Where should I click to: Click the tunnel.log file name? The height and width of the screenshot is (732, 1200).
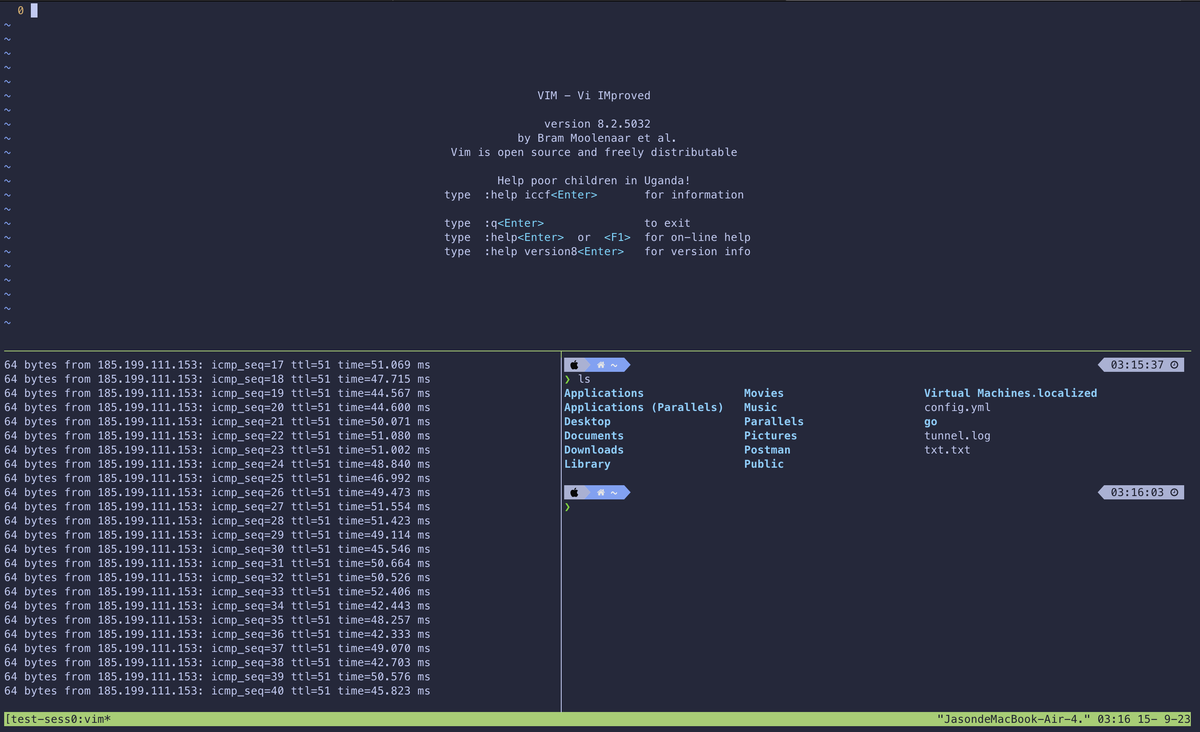coord(957,436)
